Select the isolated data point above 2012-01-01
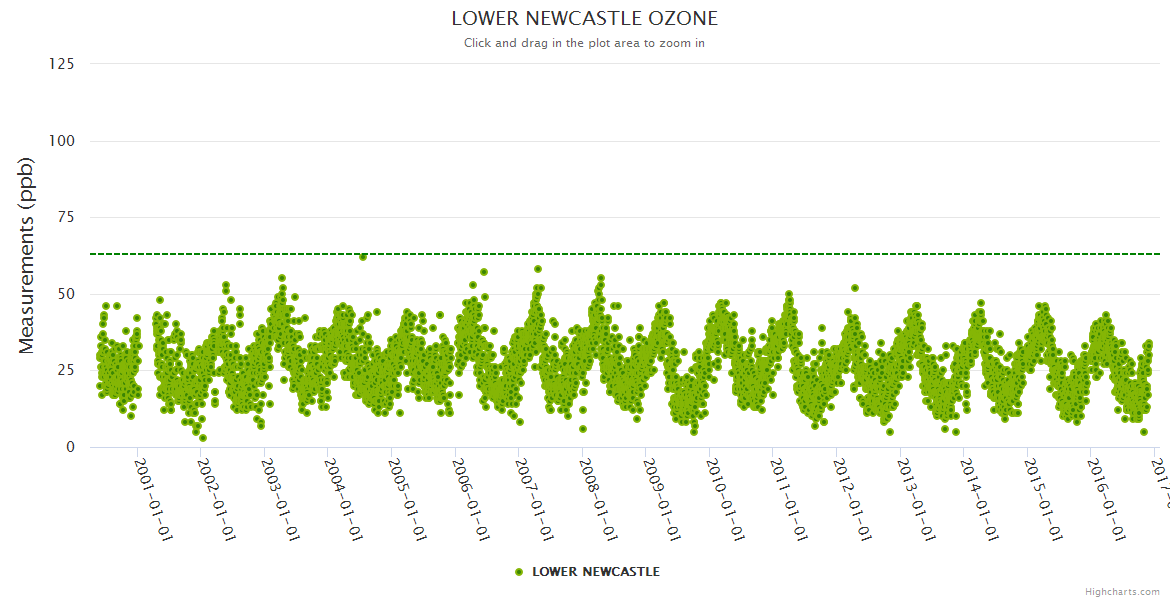 point(855,288)
